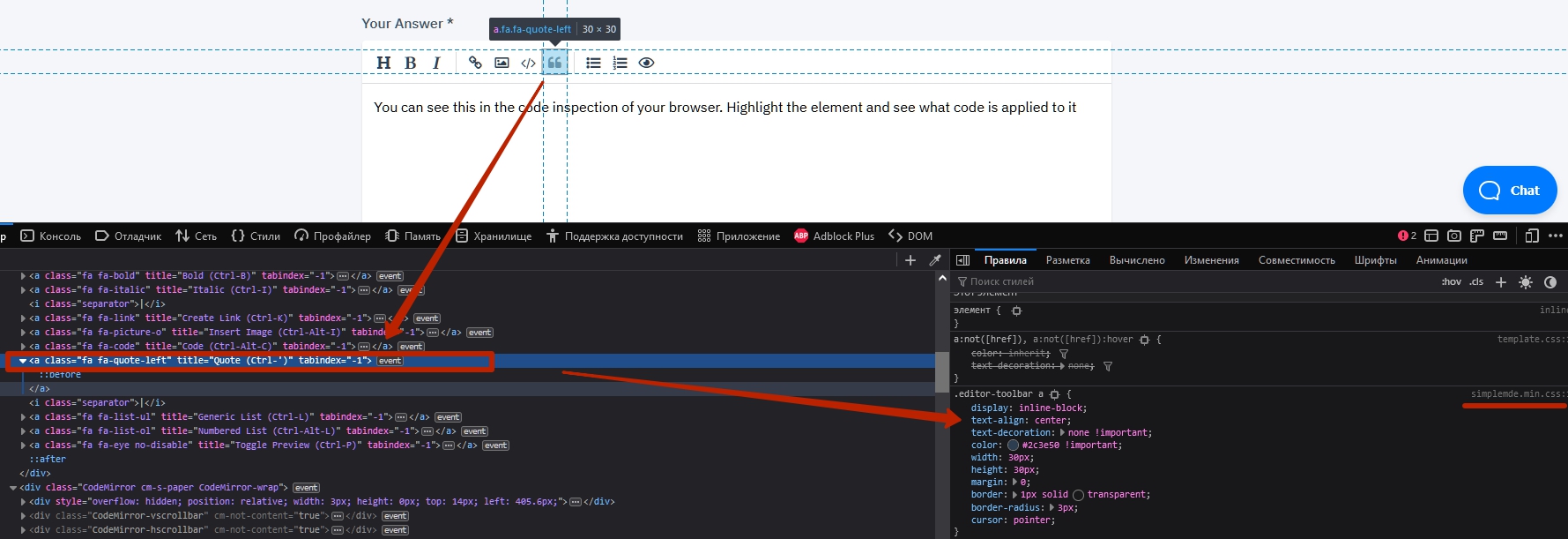Click the eyedropper color picker icon
1568x539 pixels.
click(x=935, y=260)
